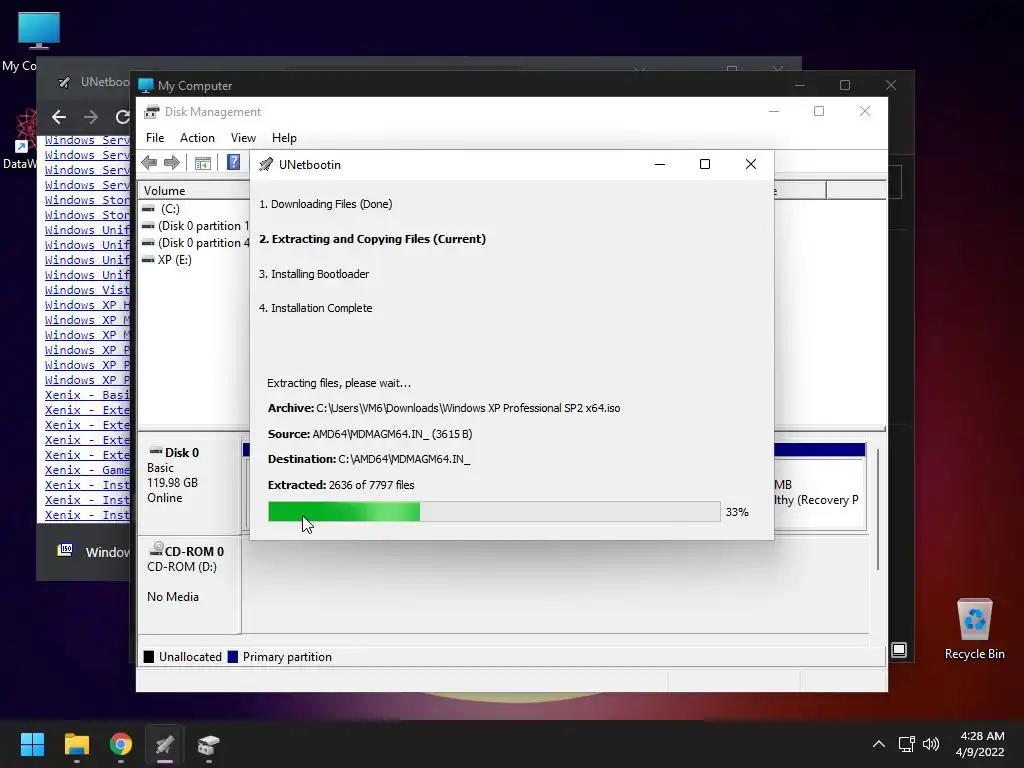Minimize the UNetbootin progress dialog
The image size is (1024, 768).
[x=660, y=164]
